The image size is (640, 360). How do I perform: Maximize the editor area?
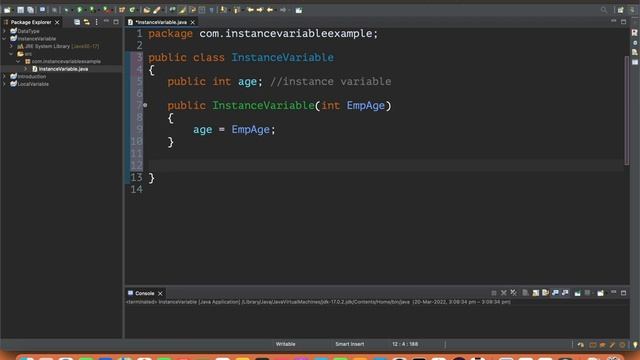[623, 22]
